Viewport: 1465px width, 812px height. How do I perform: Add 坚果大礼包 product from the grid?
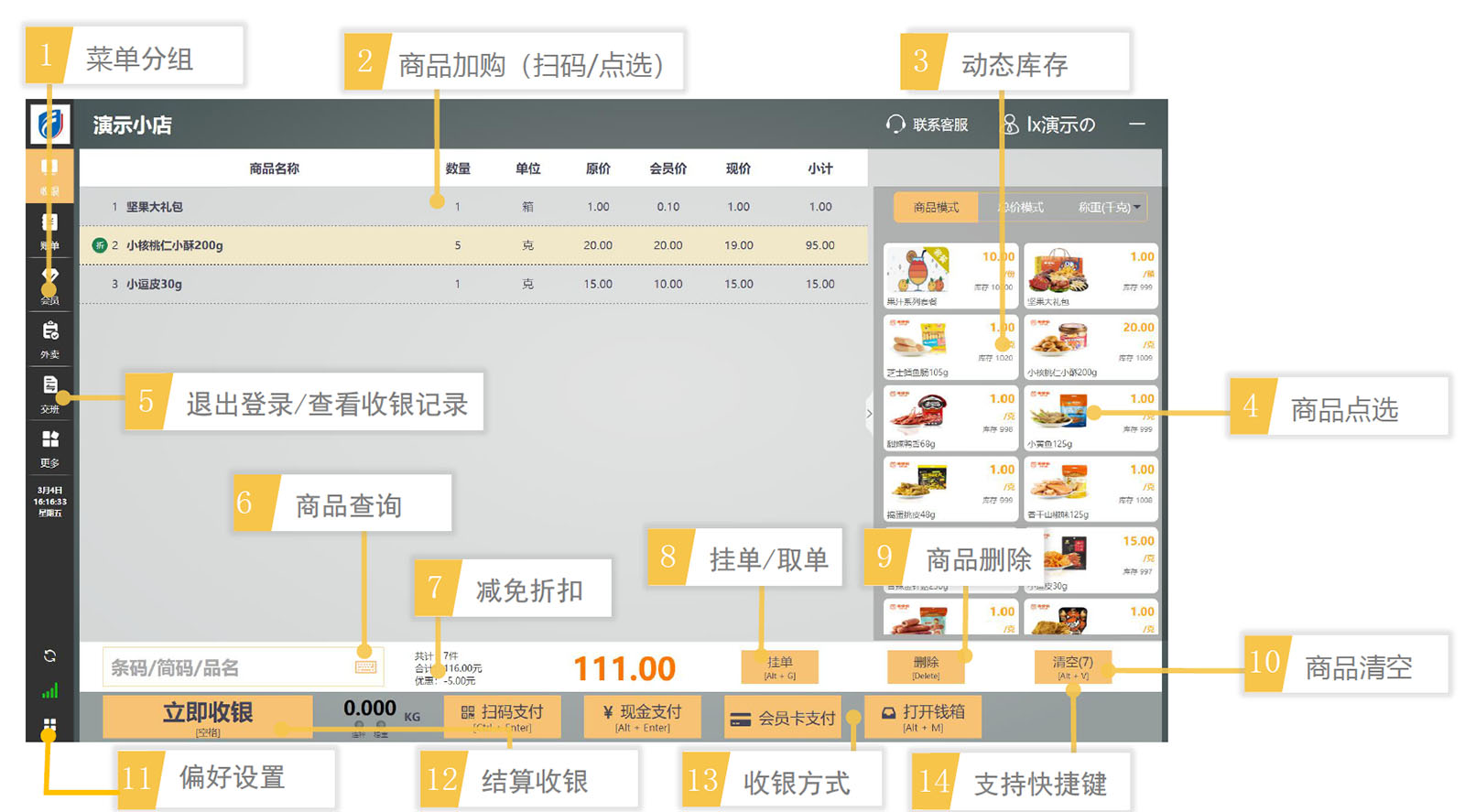[1090, 276]
